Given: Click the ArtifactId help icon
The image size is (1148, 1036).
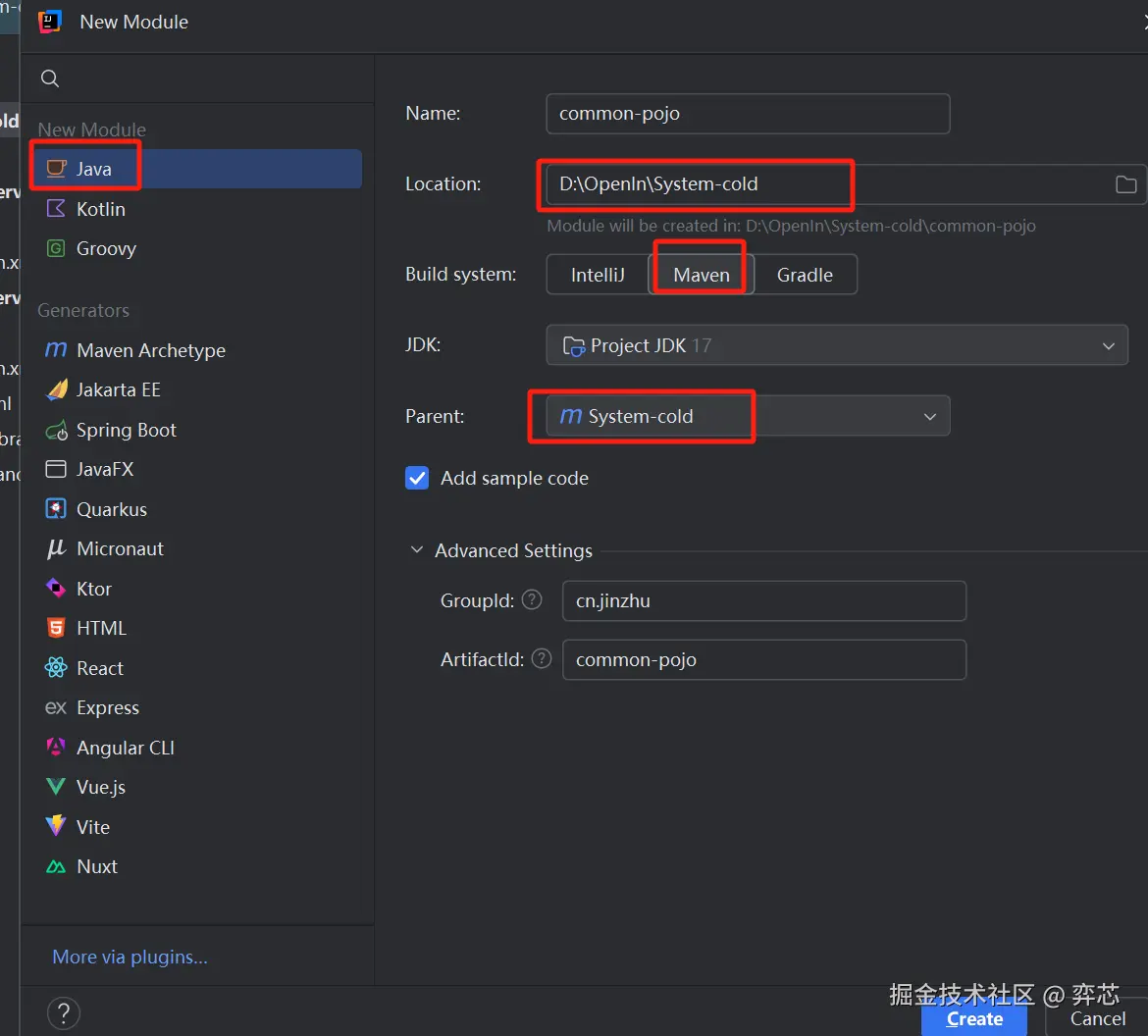Looking at the screenshot, I should pos(541,659).
